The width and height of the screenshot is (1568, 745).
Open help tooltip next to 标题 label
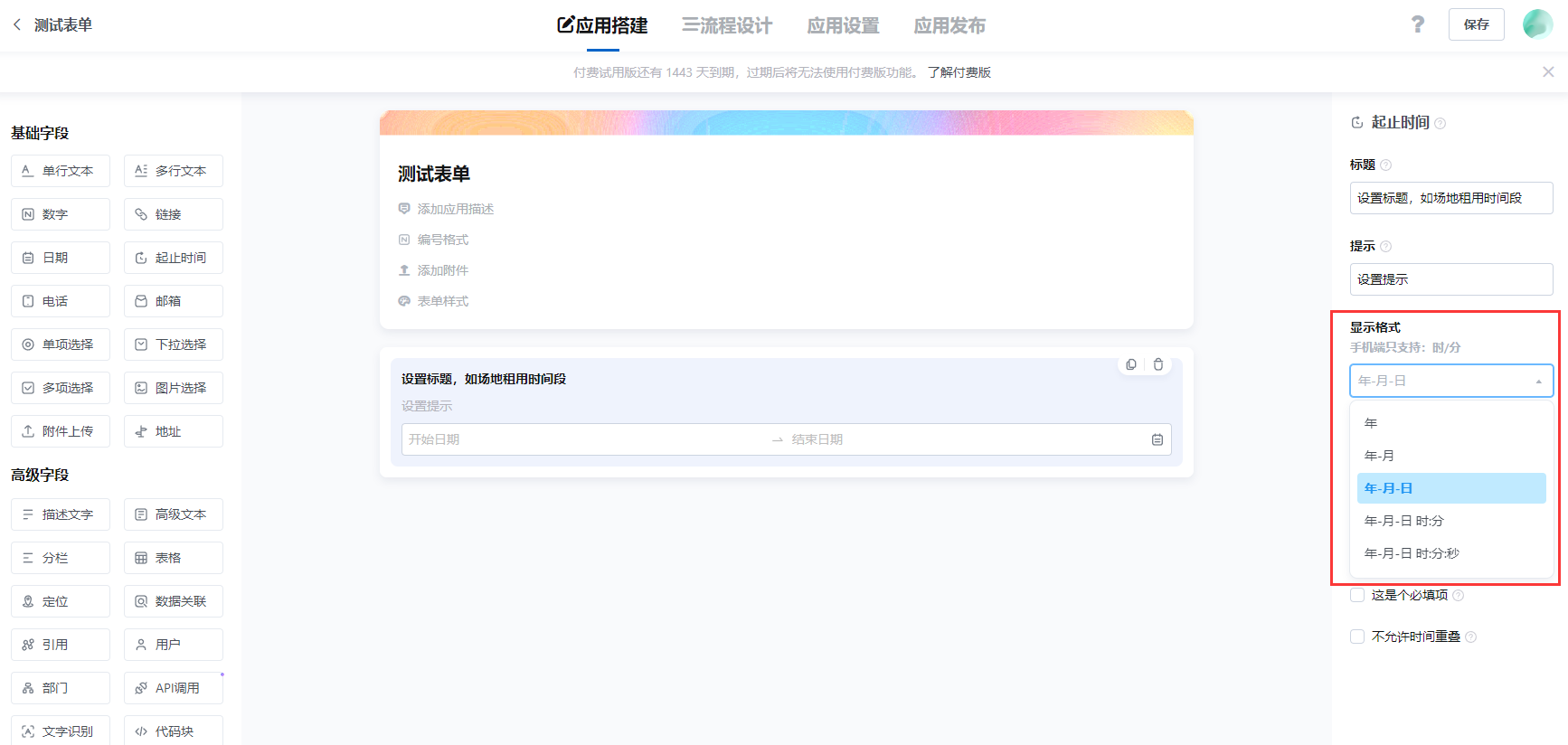1386,165
